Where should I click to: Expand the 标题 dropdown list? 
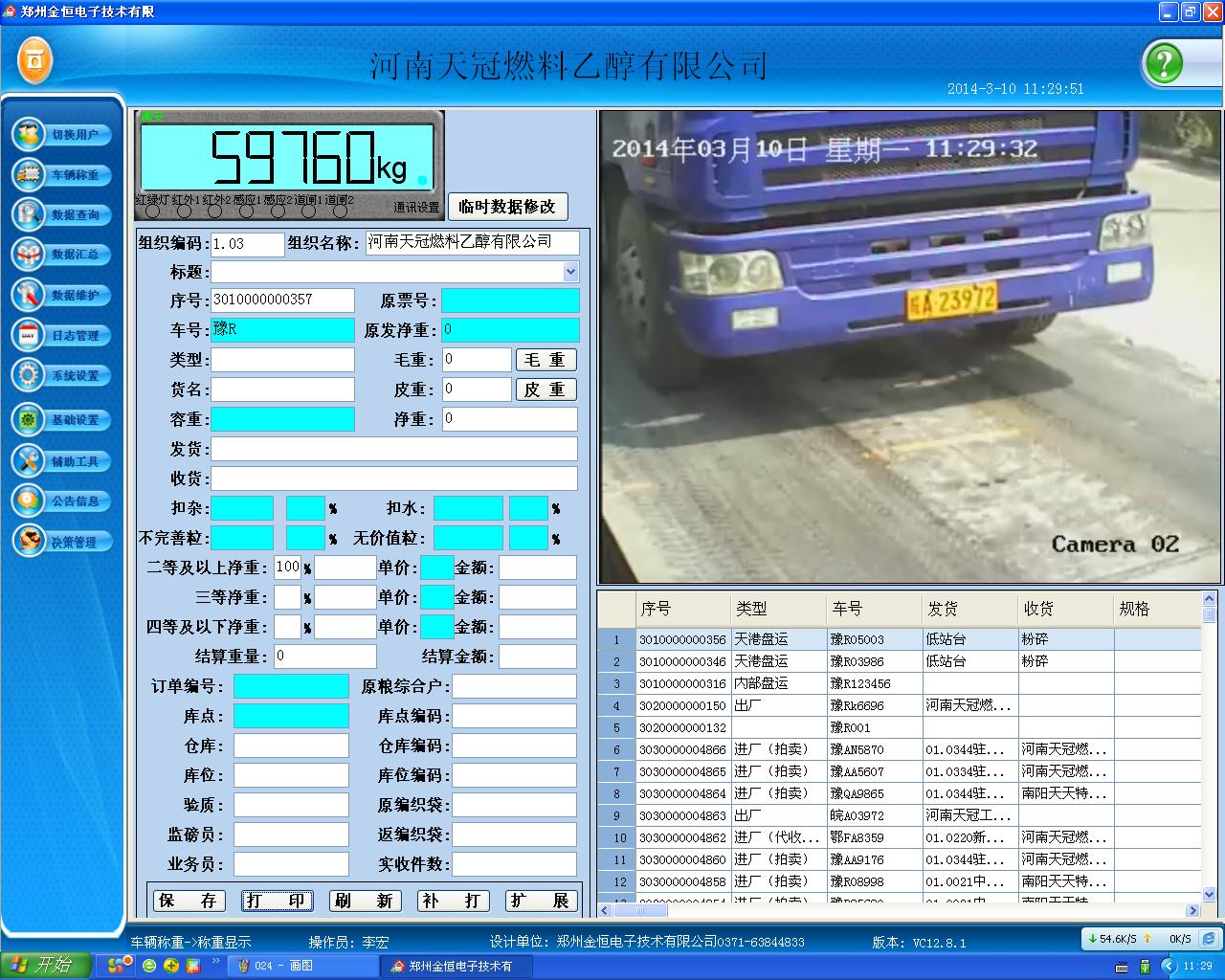pyautogui.click(x=570, y=272)
